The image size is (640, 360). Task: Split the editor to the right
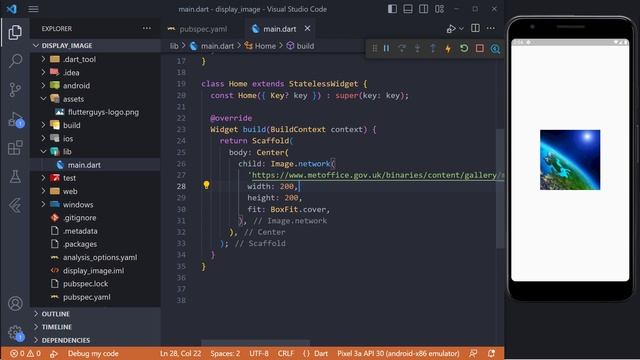click(475, 28)
